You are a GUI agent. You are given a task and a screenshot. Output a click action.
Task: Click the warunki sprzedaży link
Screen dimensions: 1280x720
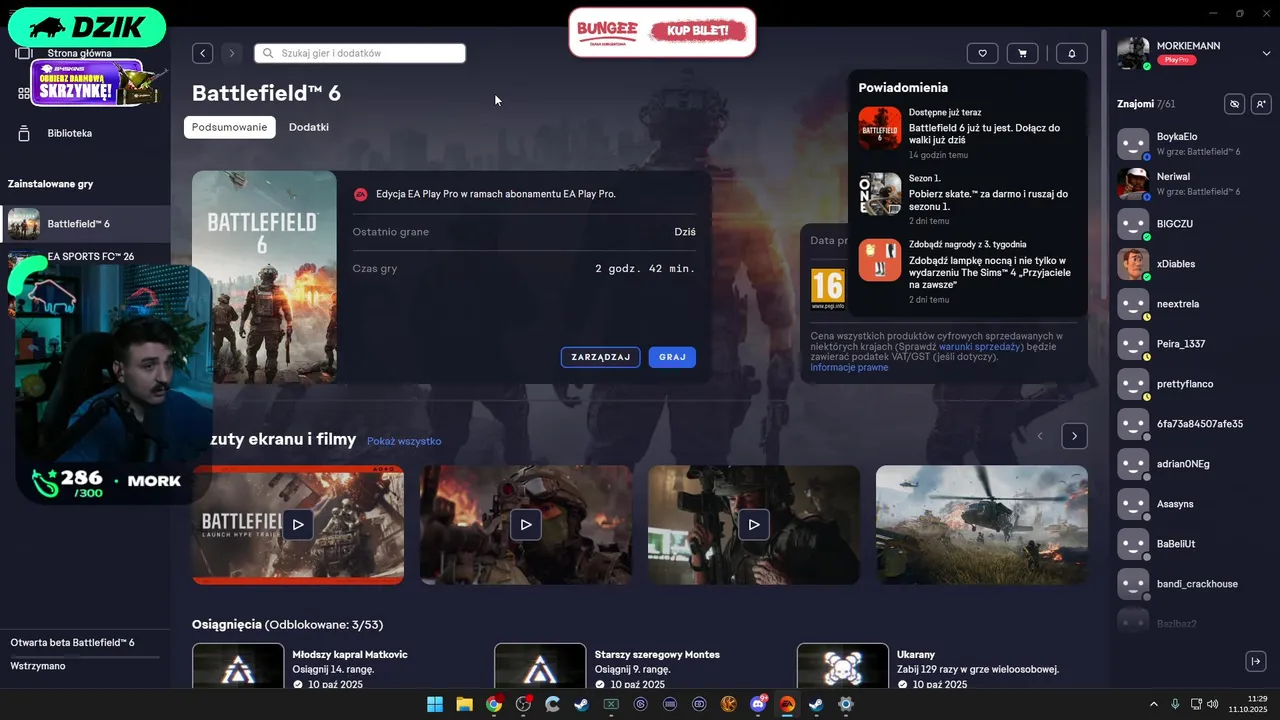tap(980, 346)
